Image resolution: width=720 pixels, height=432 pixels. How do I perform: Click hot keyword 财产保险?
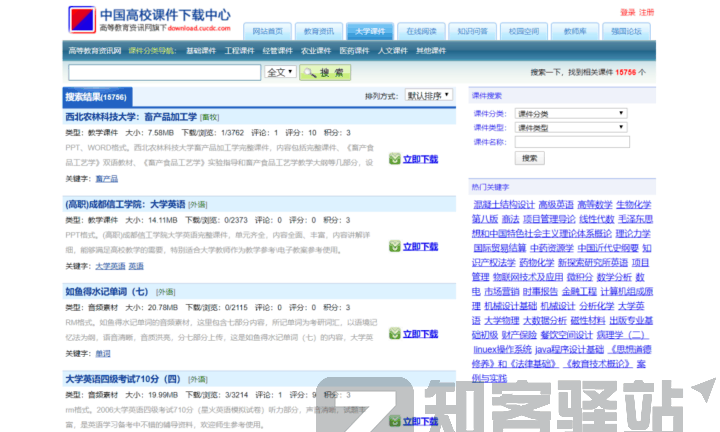tap(519, 335)
